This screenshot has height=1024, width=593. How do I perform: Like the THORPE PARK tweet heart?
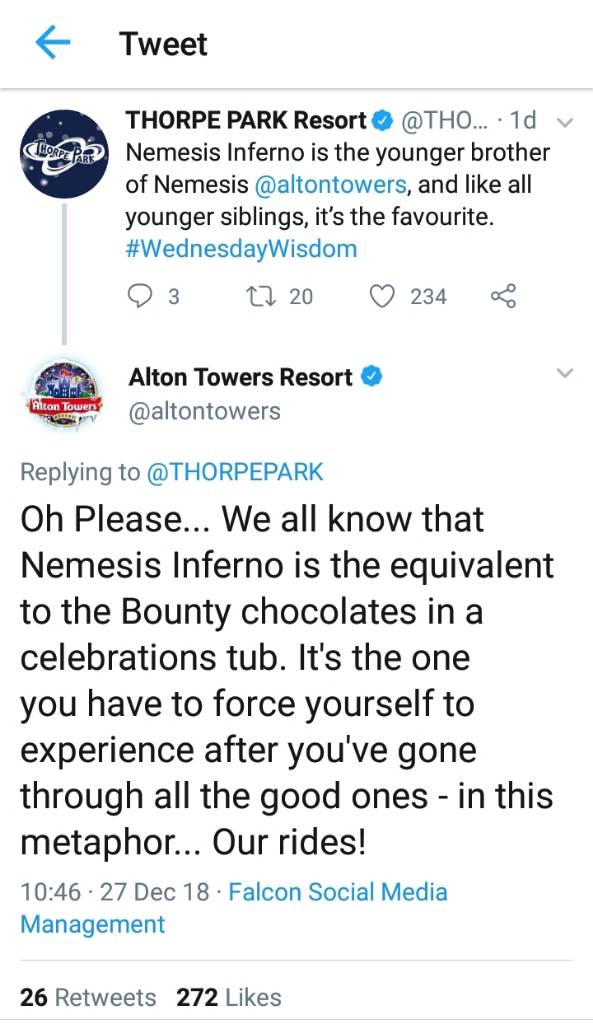(383, 296)
